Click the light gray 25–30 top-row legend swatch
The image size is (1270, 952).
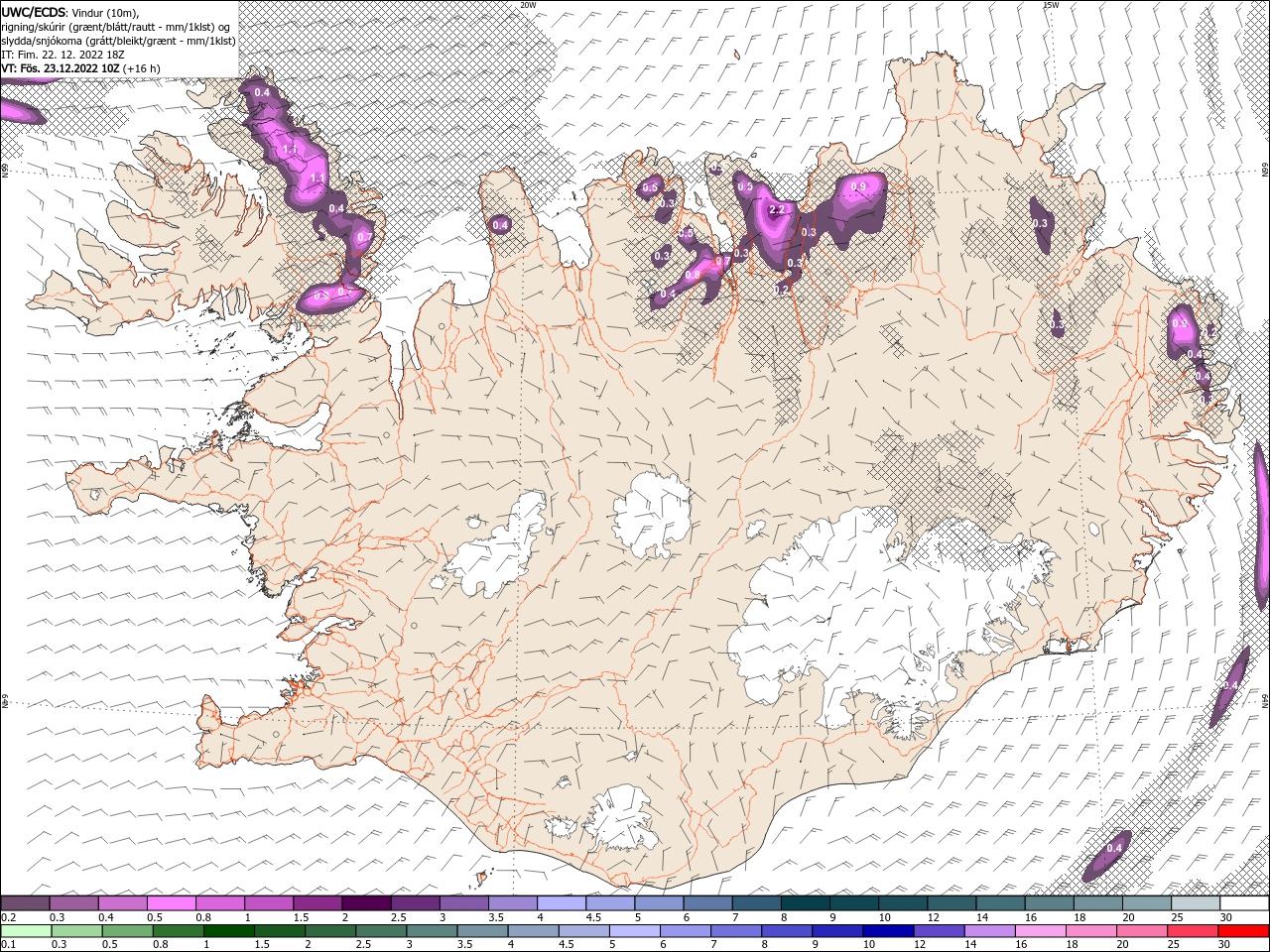(1196, 903)
